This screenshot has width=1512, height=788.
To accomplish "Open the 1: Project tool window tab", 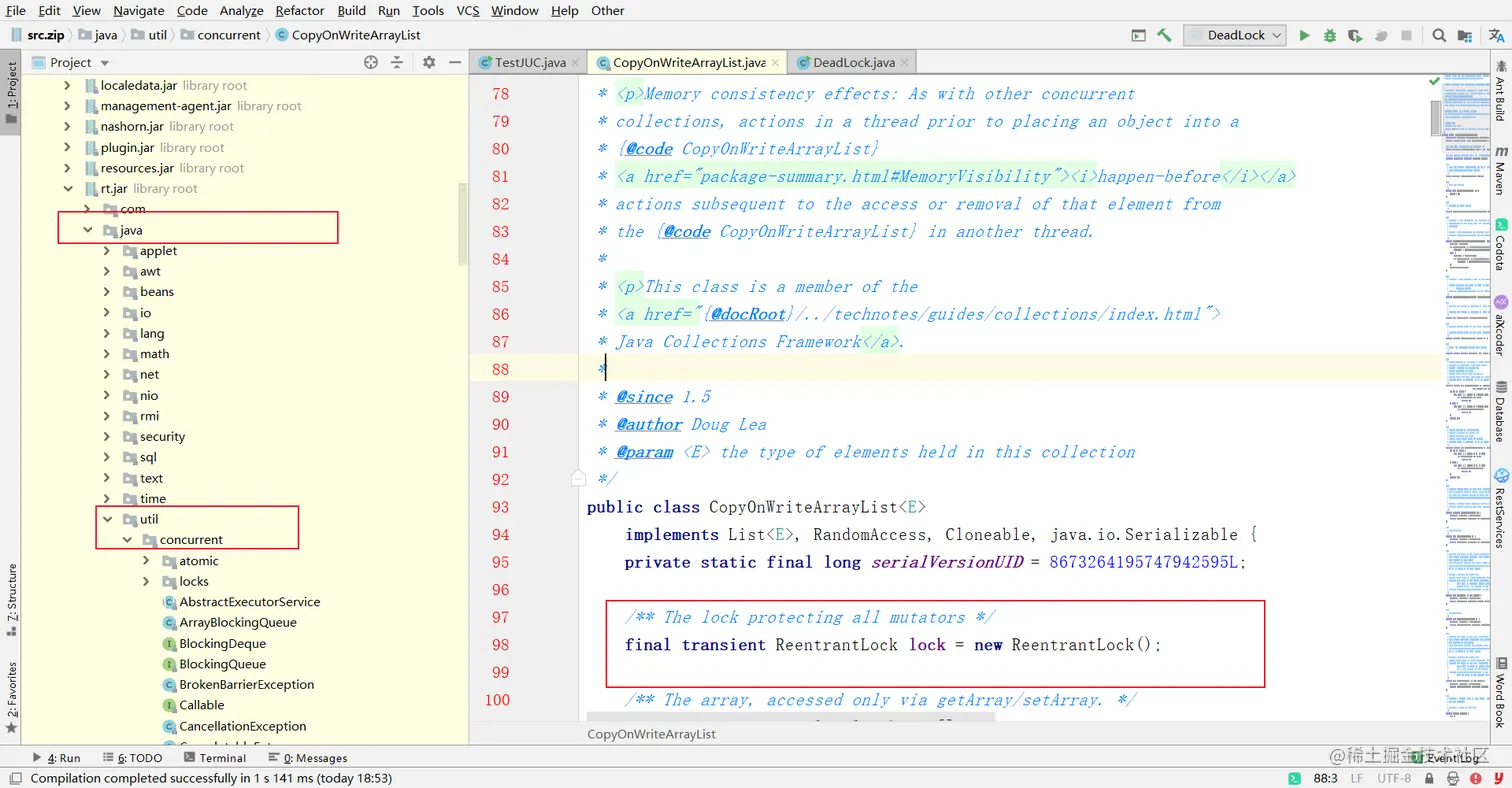I will (11, 92).
